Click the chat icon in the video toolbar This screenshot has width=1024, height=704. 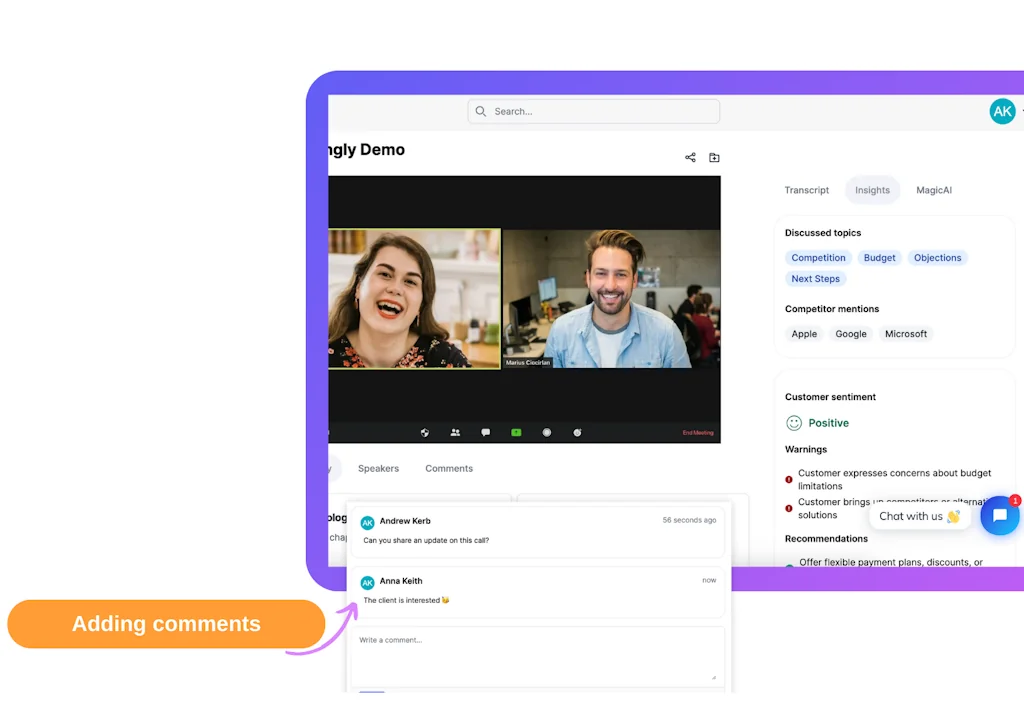[x=486, y=433]
